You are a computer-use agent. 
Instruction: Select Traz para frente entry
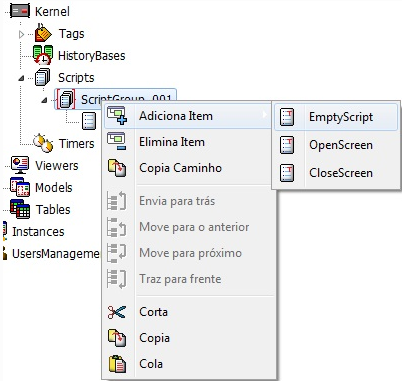[x=189, y=279]
